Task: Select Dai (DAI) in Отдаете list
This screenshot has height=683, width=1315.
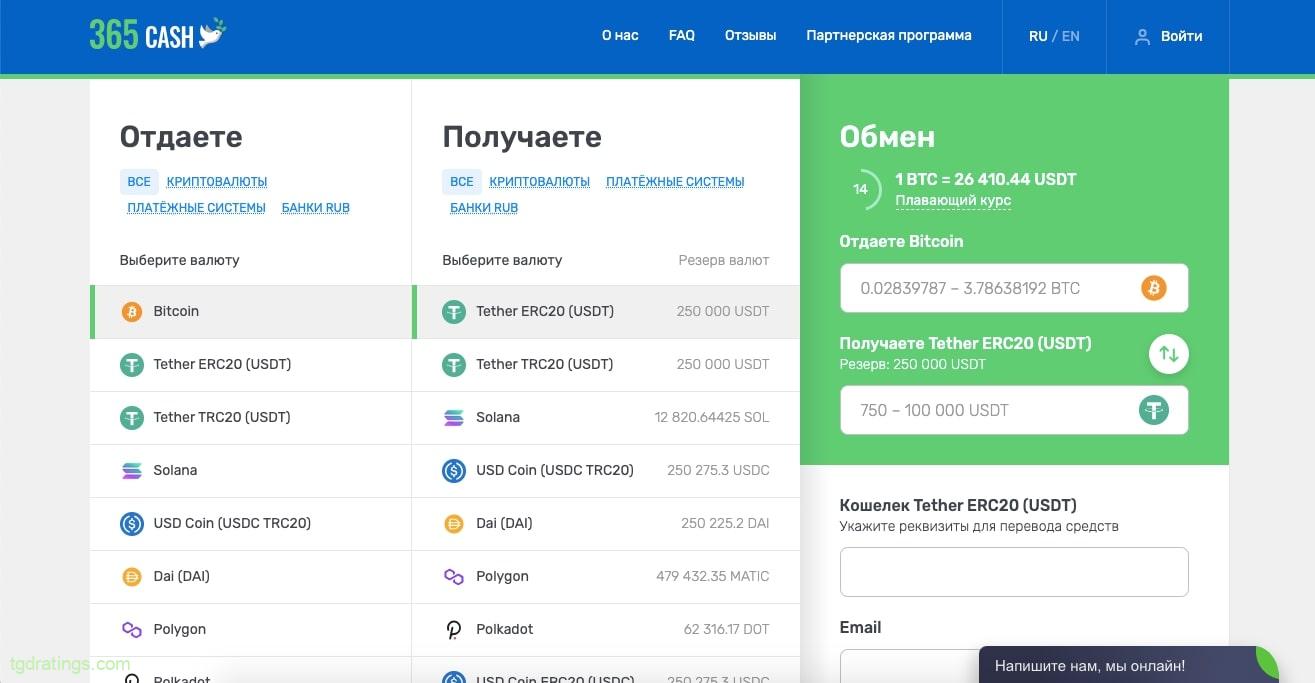Action: click(x=250, y=577)
